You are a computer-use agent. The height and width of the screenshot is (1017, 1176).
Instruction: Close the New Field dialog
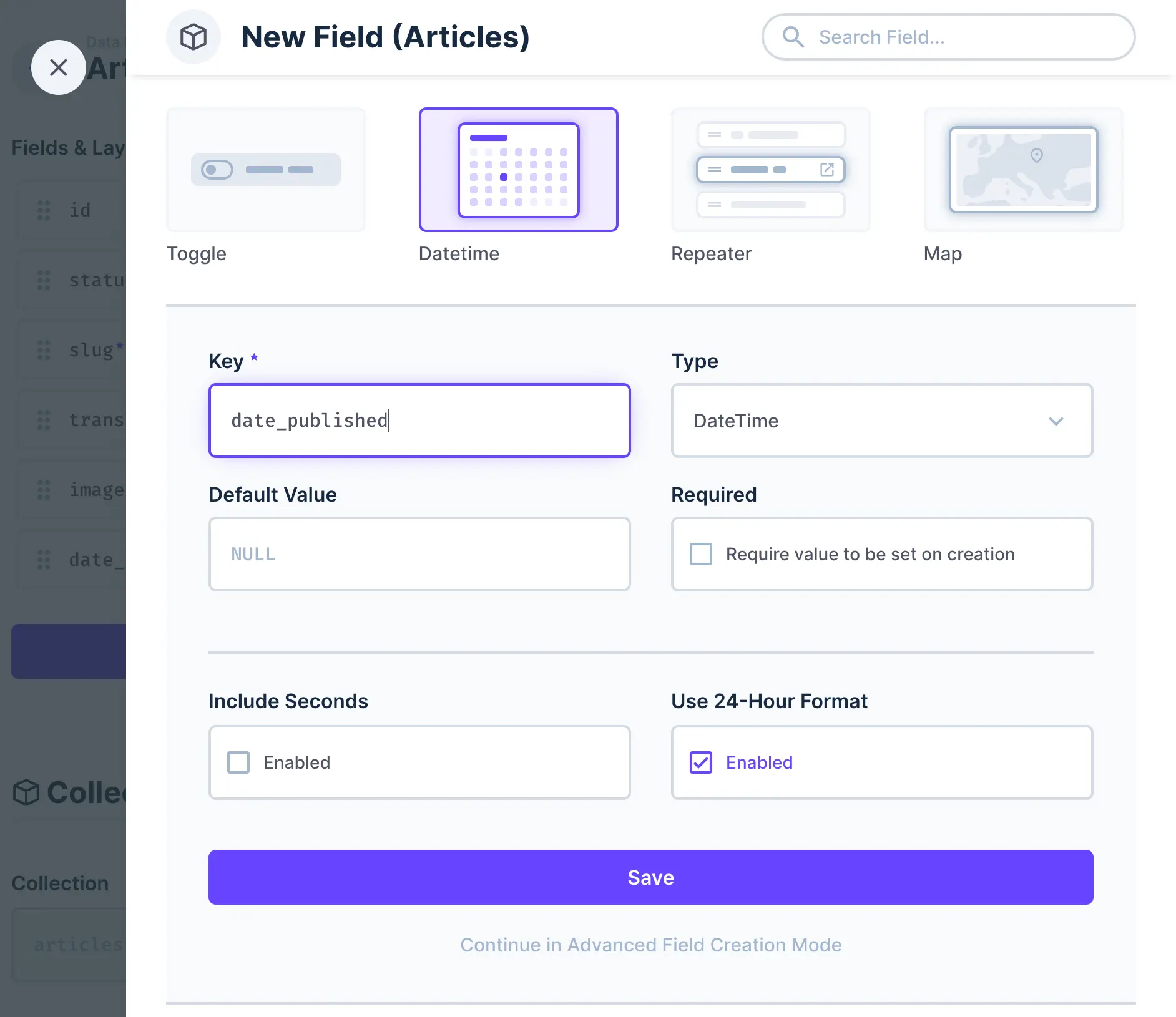(59, 67)
